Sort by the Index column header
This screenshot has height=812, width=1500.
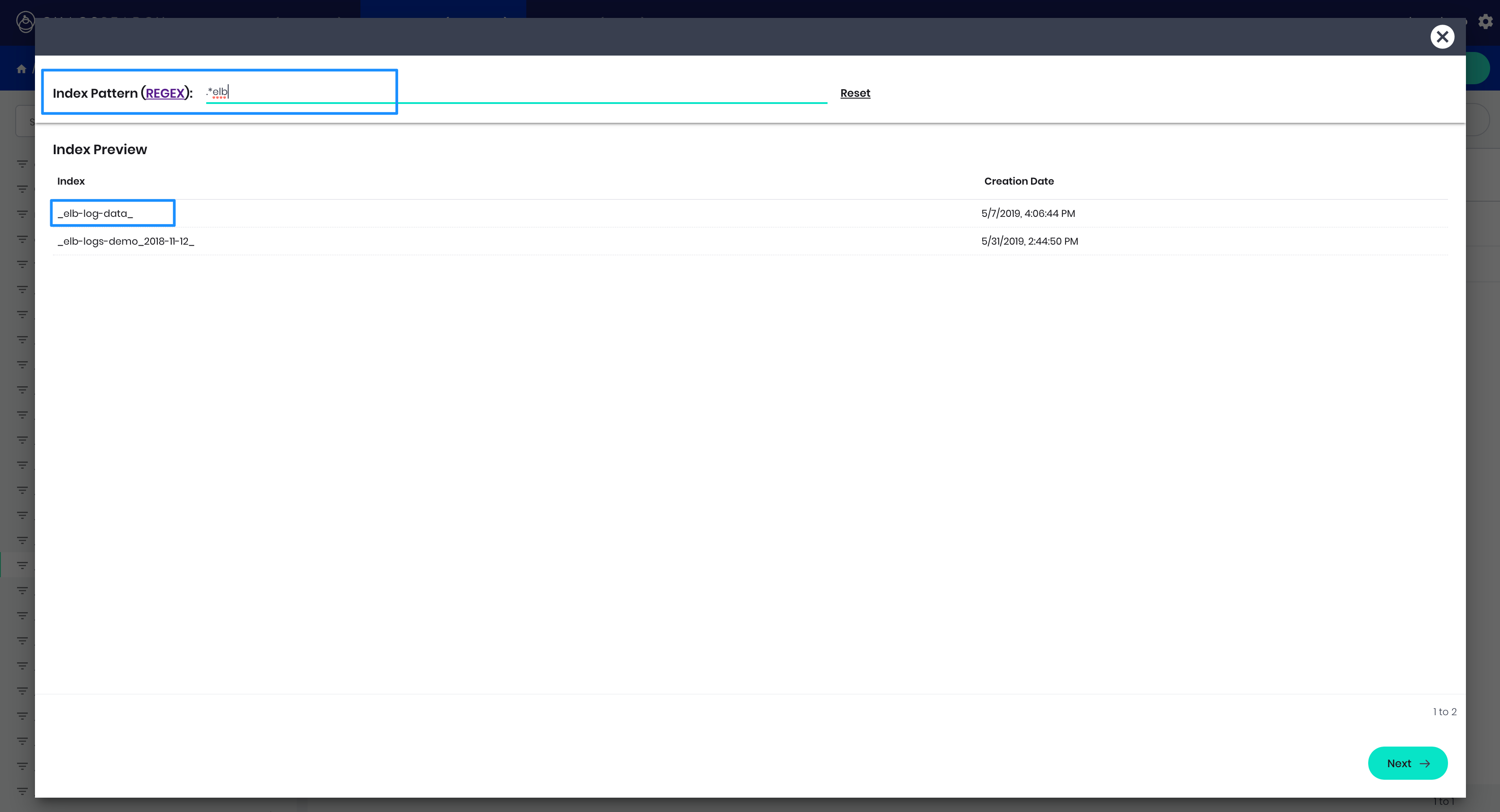pyautogui.click(x=71, y=181)
